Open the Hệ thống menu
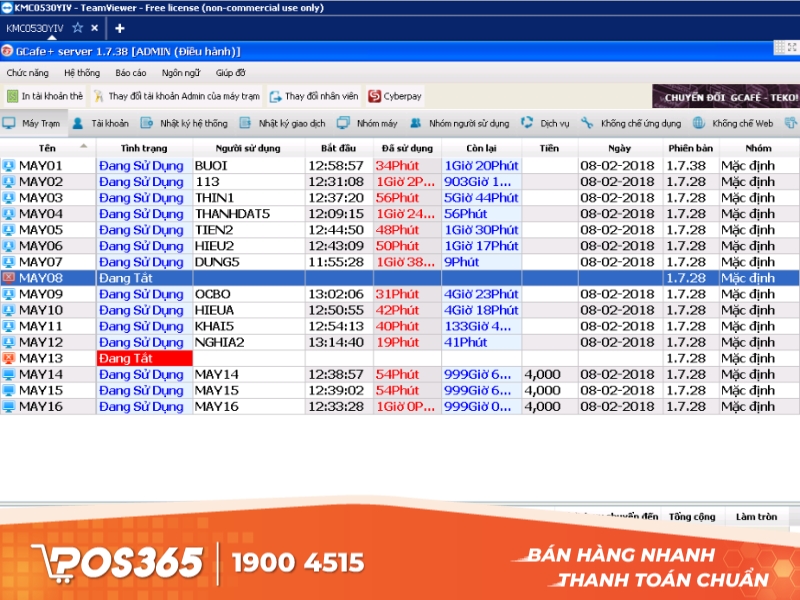The image size is (800, 600). [81, 72]
